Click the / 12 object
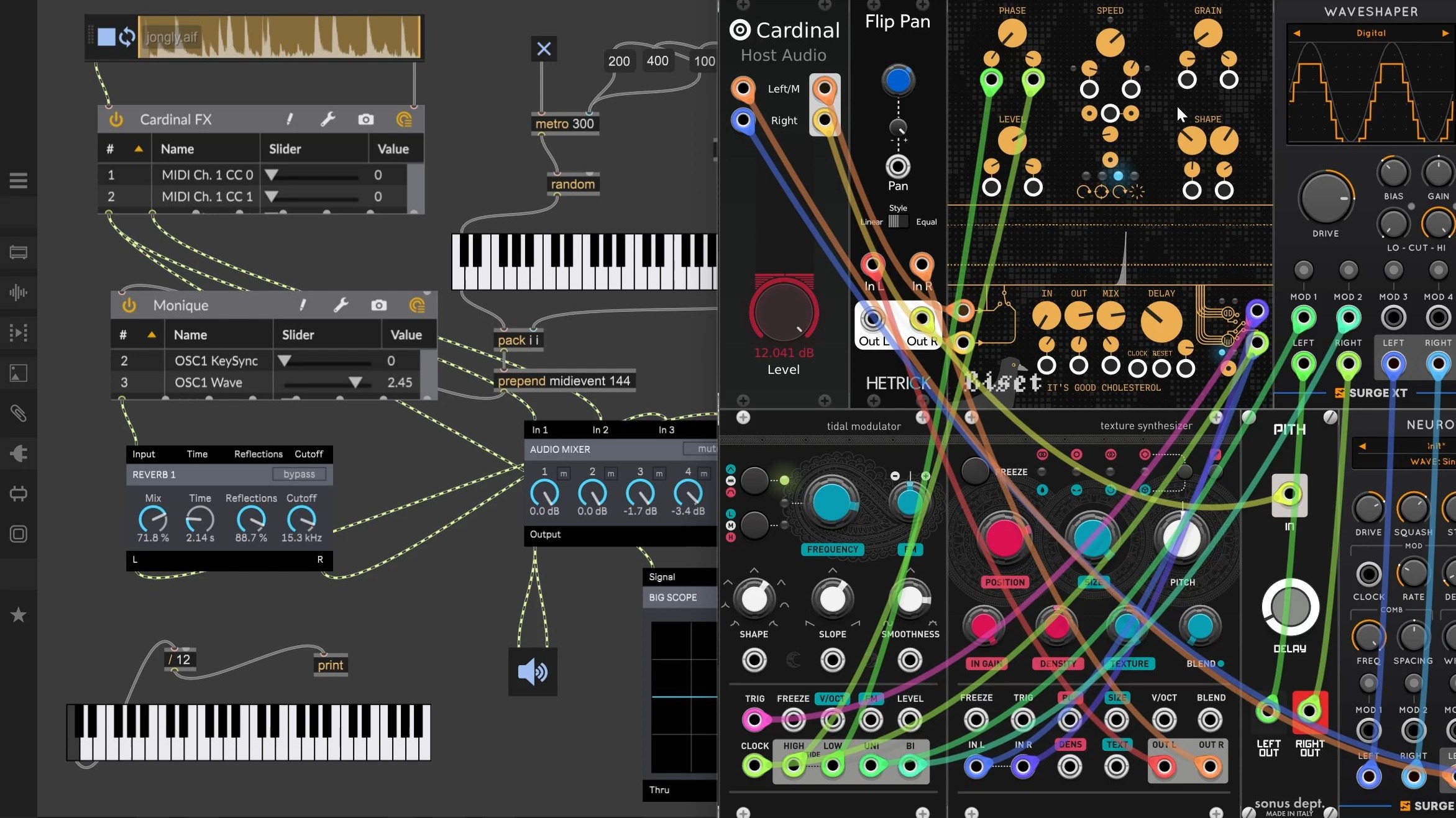Viewport: 1456px width, 818px height. (x=180, y=660)
